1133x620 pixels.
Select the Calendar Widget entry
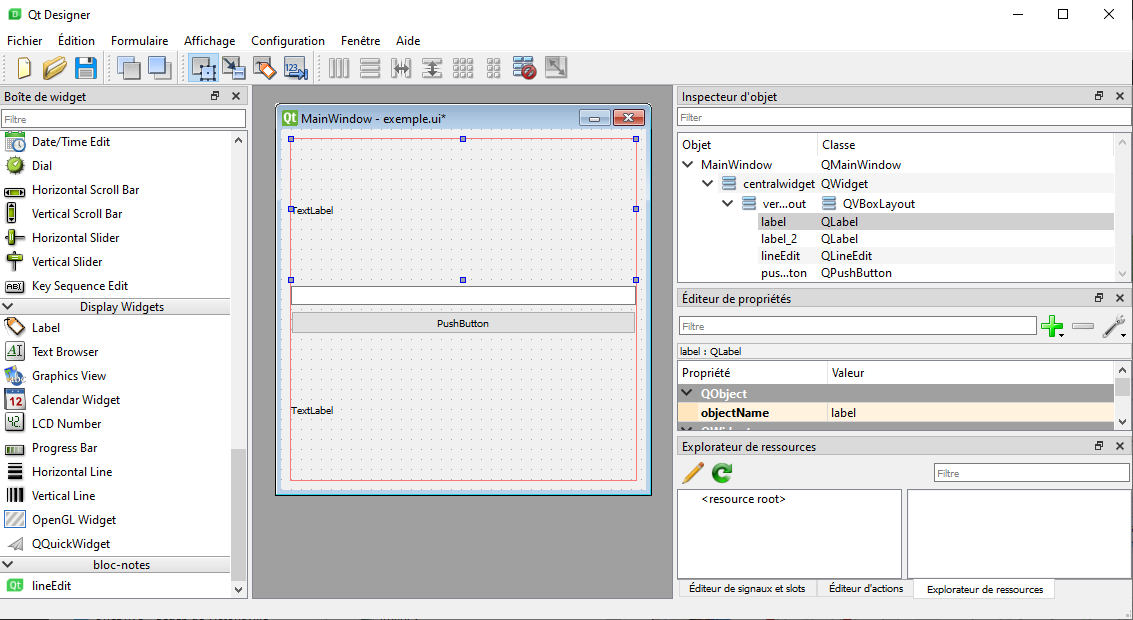click(x=76, y=400)
